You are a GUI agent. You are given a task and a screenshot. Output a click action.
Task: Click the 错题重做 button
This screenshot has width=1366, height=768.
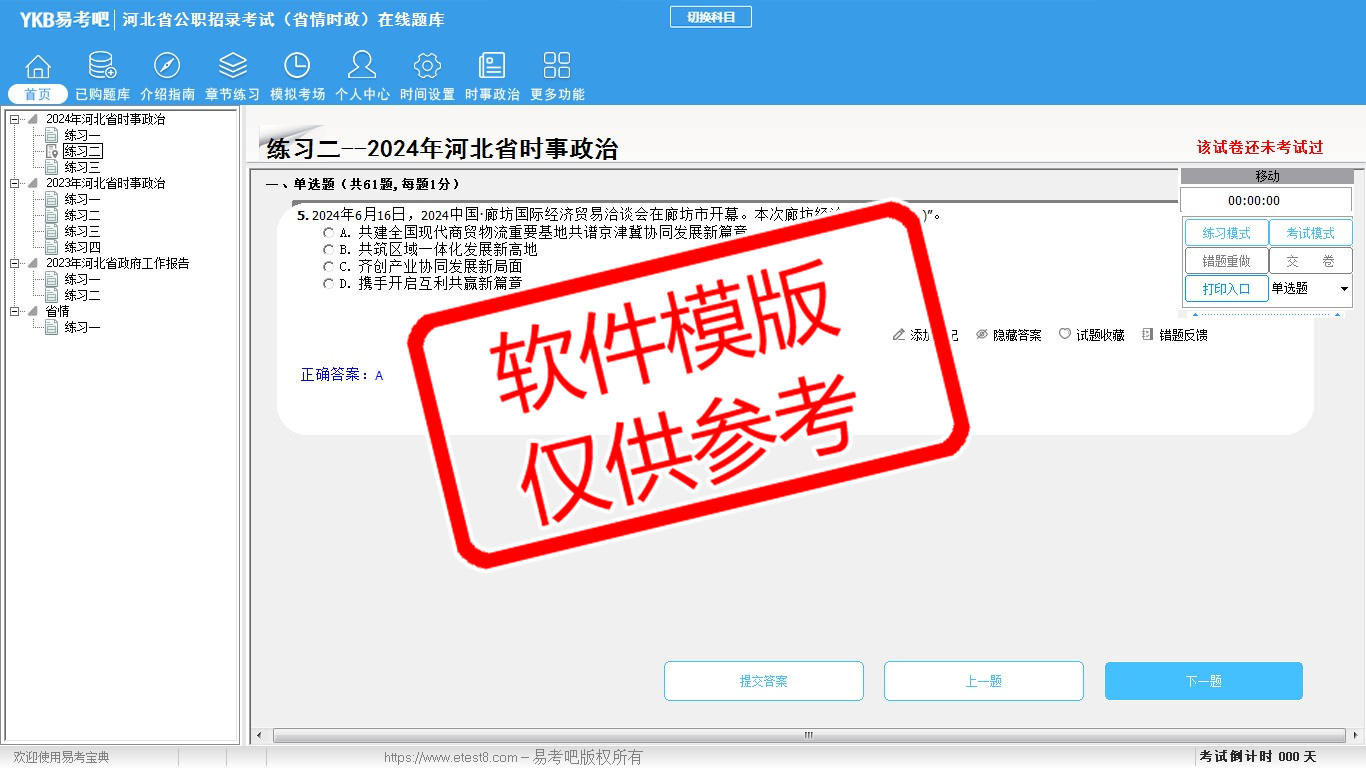click(1226, 261)
